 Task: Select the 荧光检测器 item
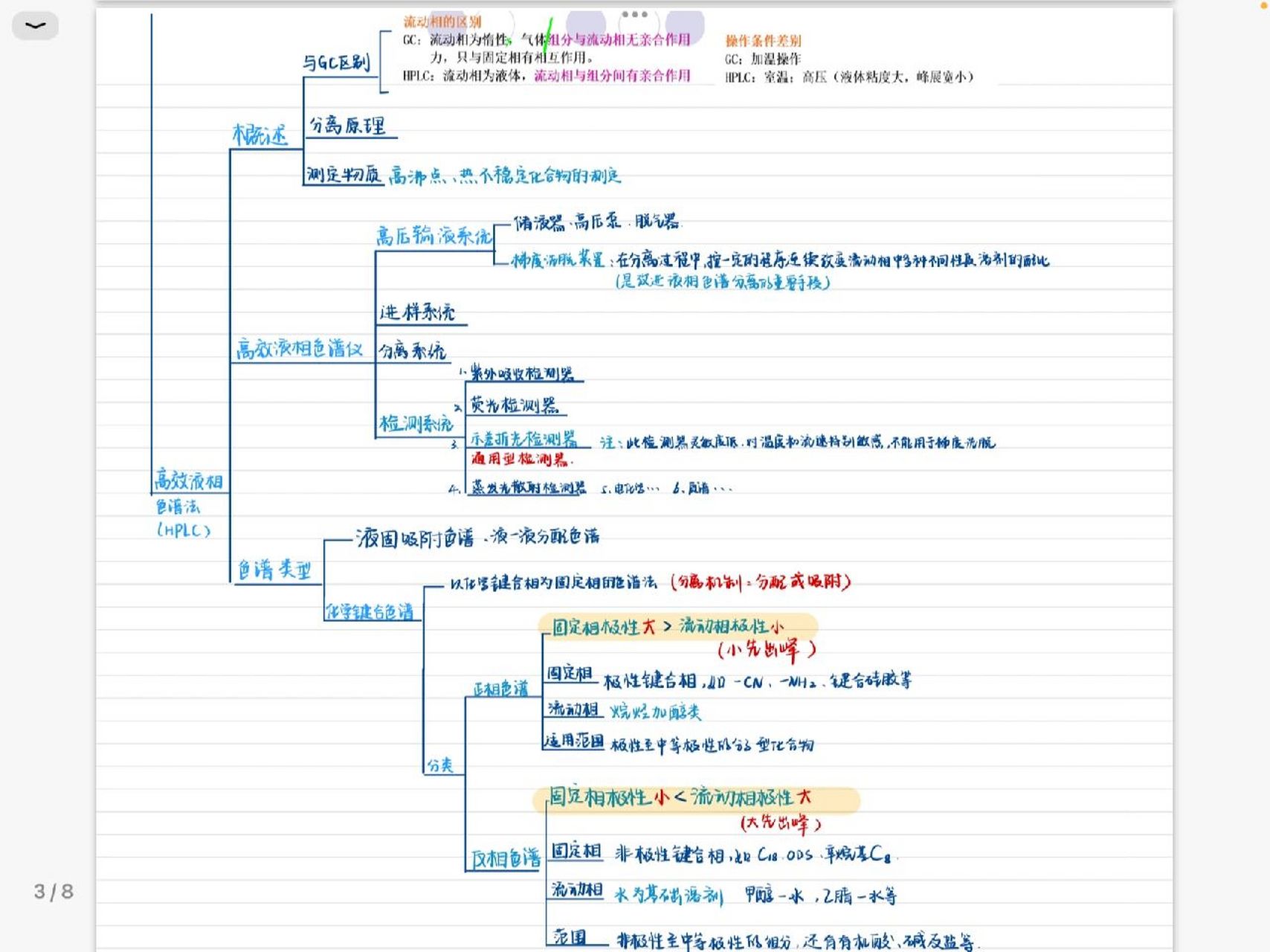coord(514,405)
